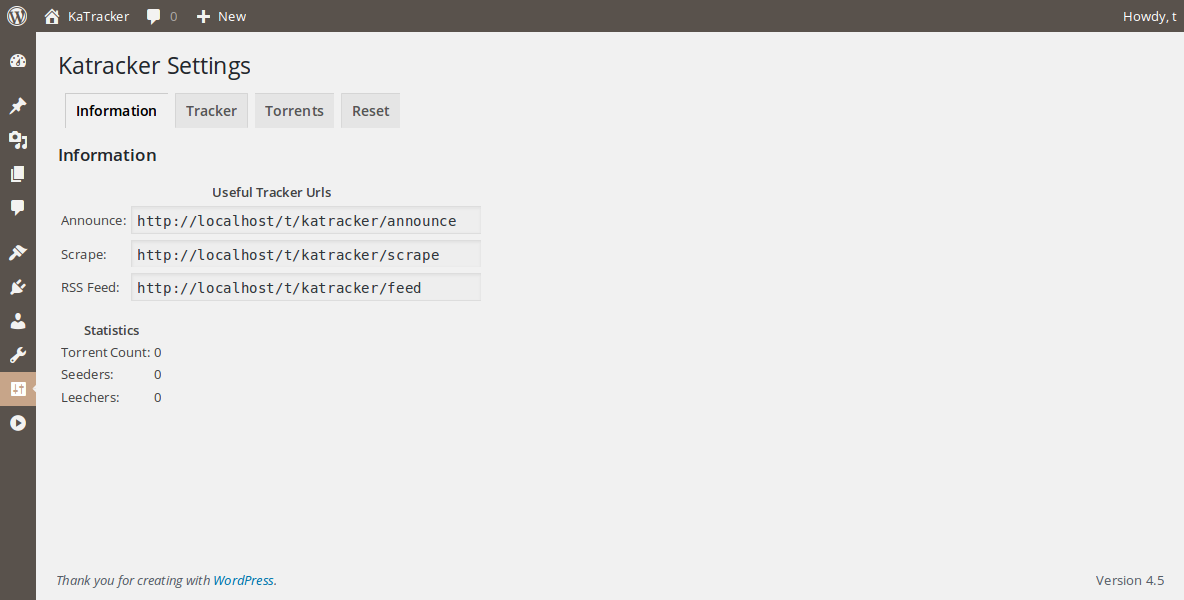1184x600 pixels.
Task: Switch to the Torrents tab
Action: click(x=294, y=111)
